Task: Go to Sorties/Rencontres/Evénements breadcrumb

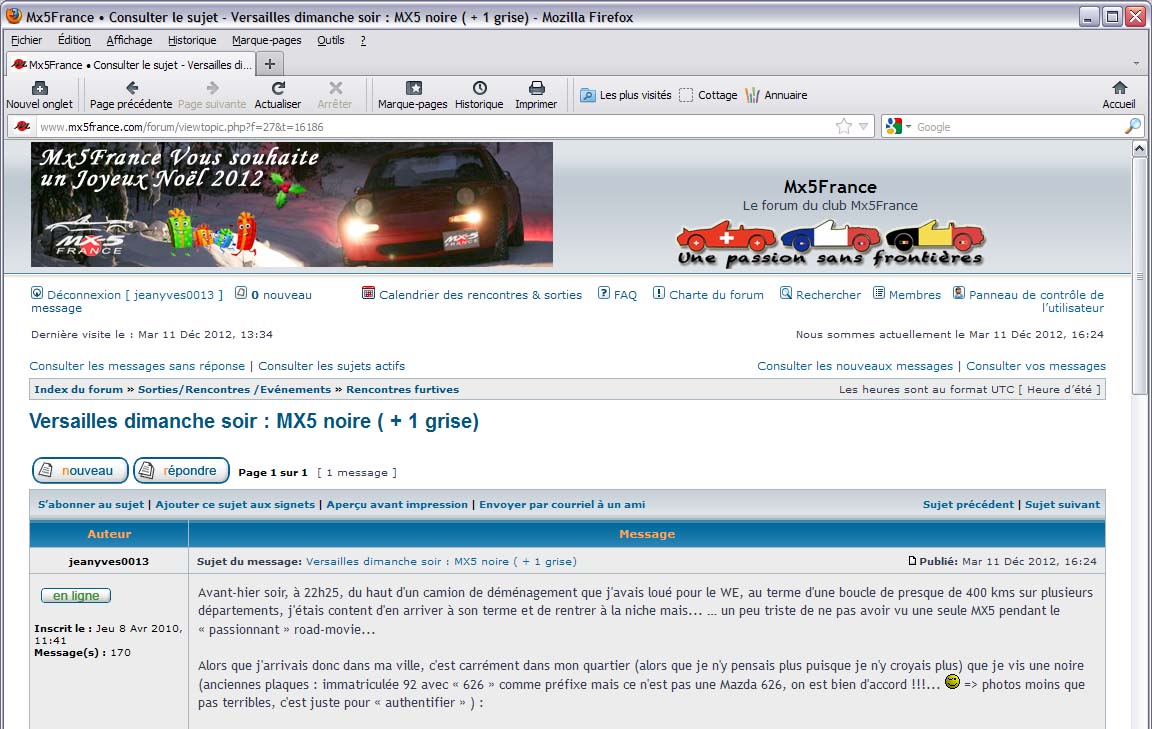Action: coord(234,389)
